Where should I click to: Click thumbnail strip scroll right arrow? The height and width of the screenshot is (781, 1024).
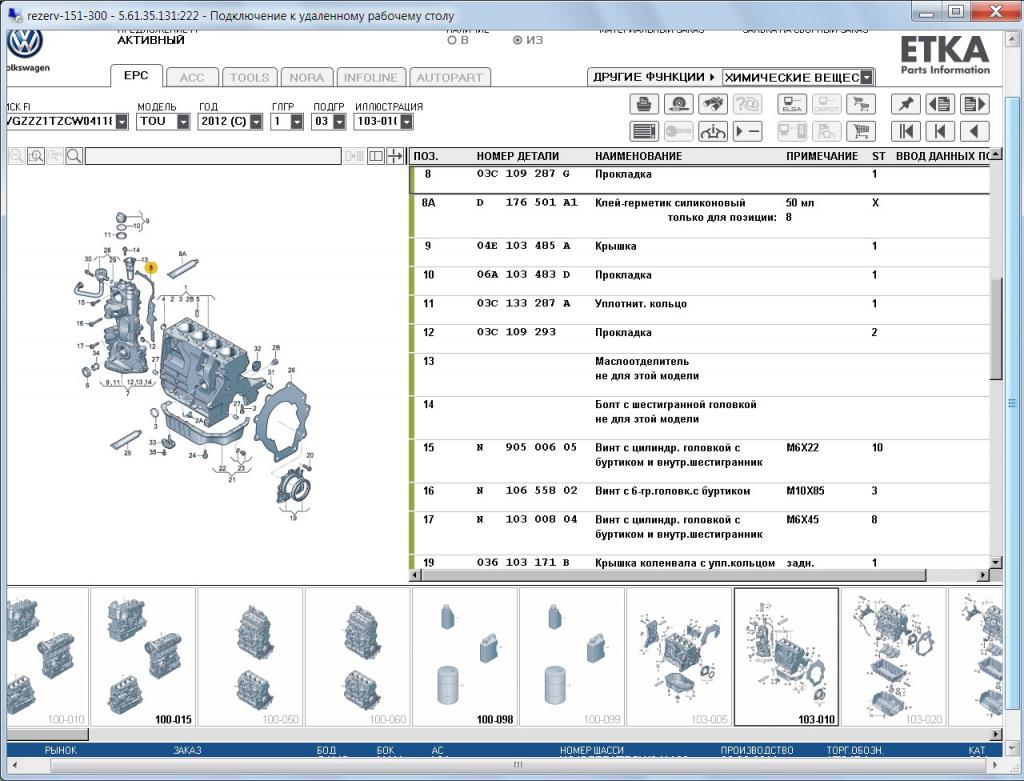pyautogui.click(x=995, y=734)
